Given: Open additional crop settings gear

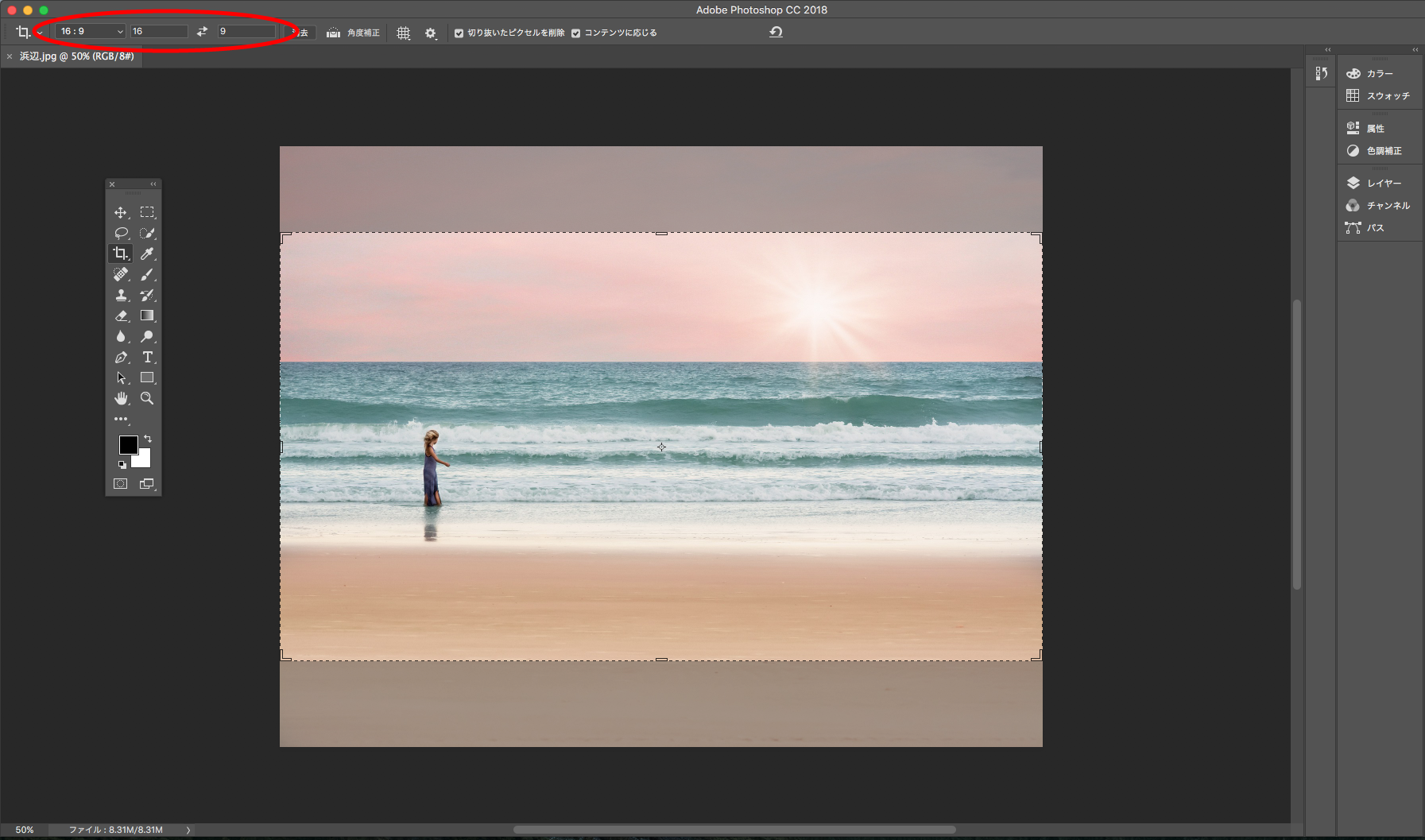Looking at the screenshot, I should point(431,33).
